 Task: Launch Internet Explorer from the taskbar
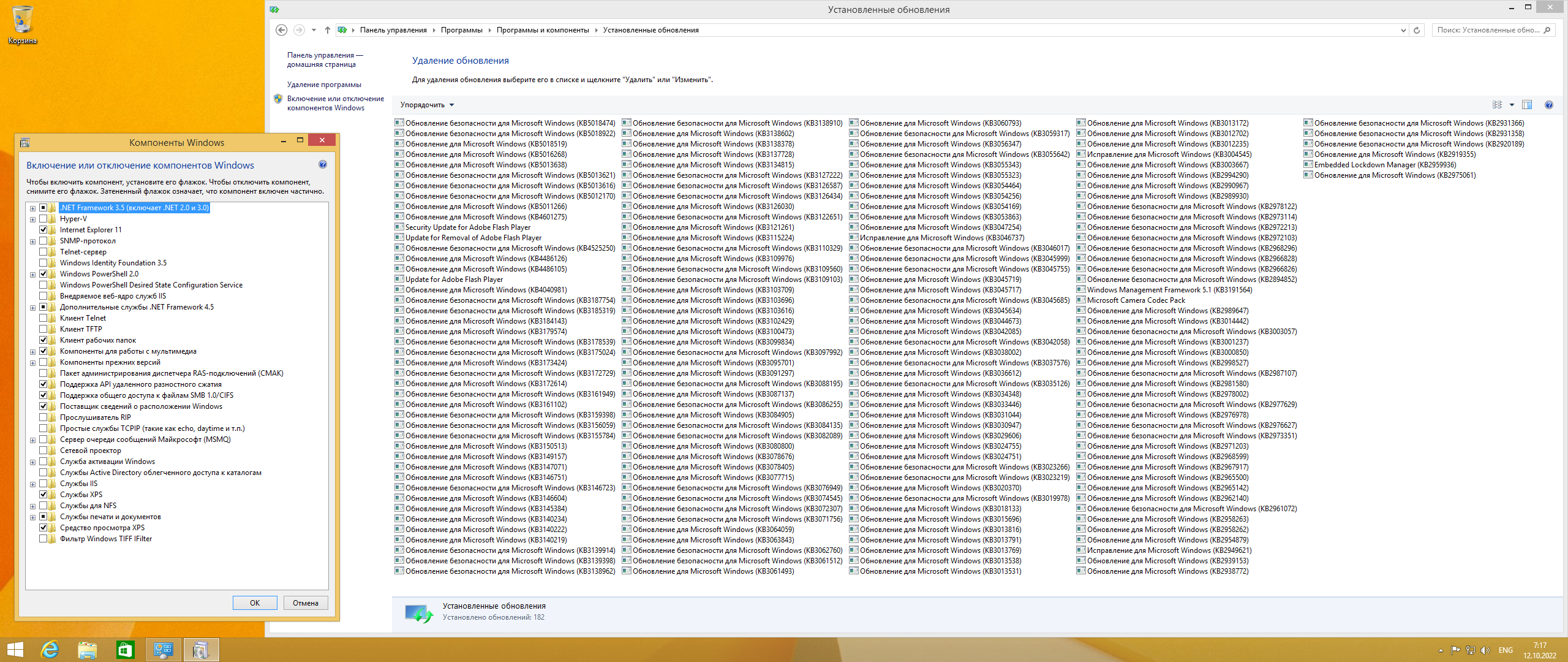coord(50,650)
